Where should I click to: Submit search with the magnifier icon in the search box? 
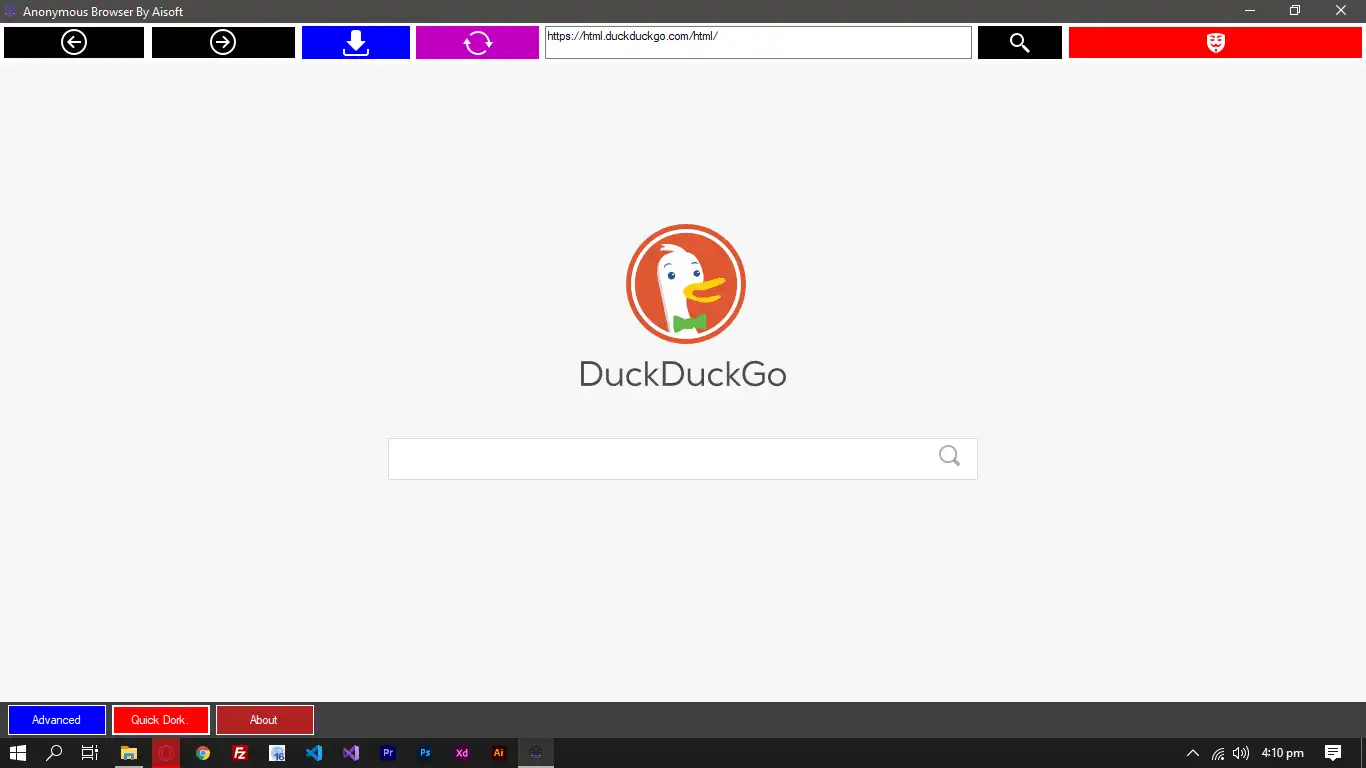pyautogui.click(x=949, y=456)
